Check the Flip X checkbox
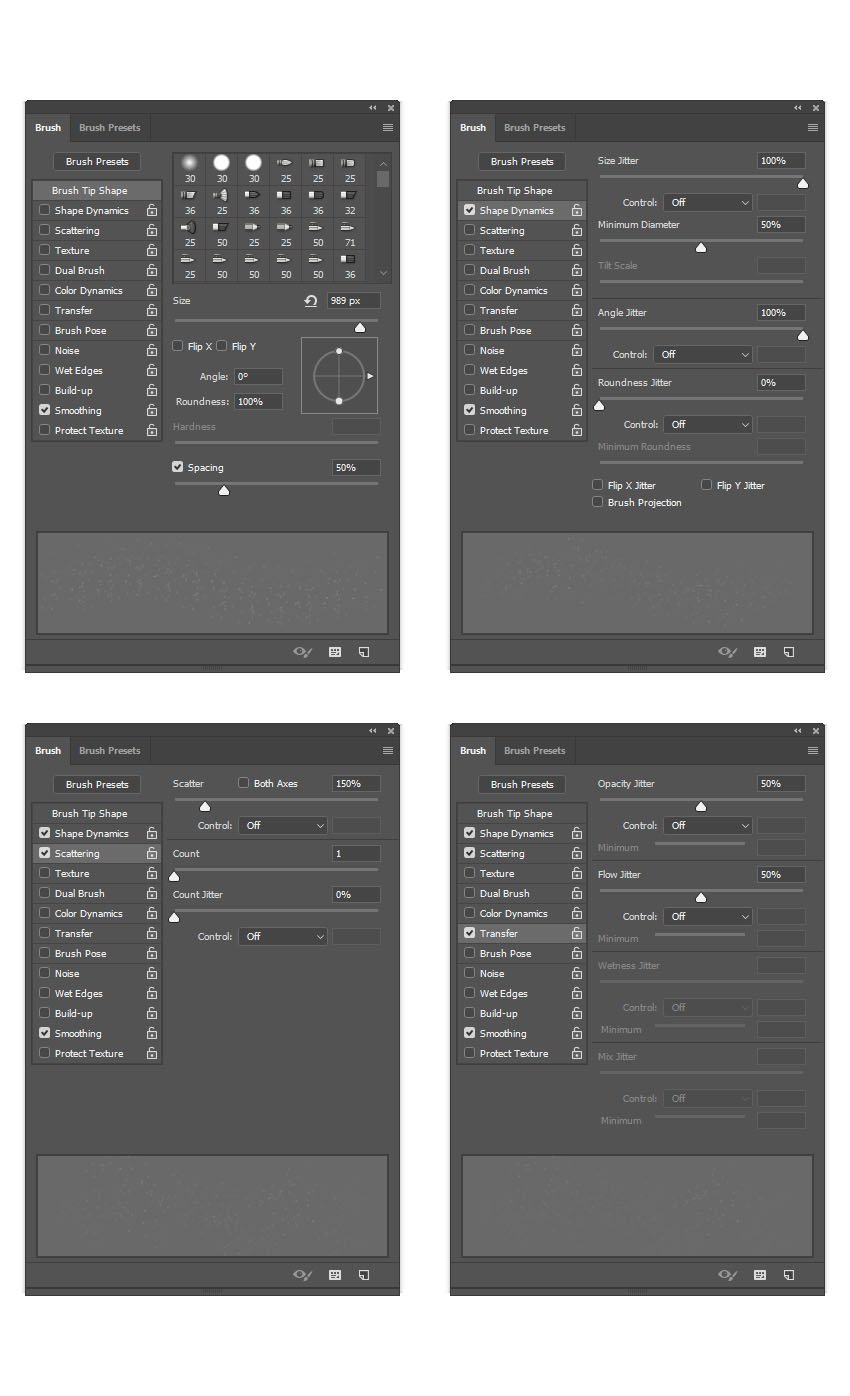Image resolution: width=850 pixels, height=1396 pixels. point(177,346)
